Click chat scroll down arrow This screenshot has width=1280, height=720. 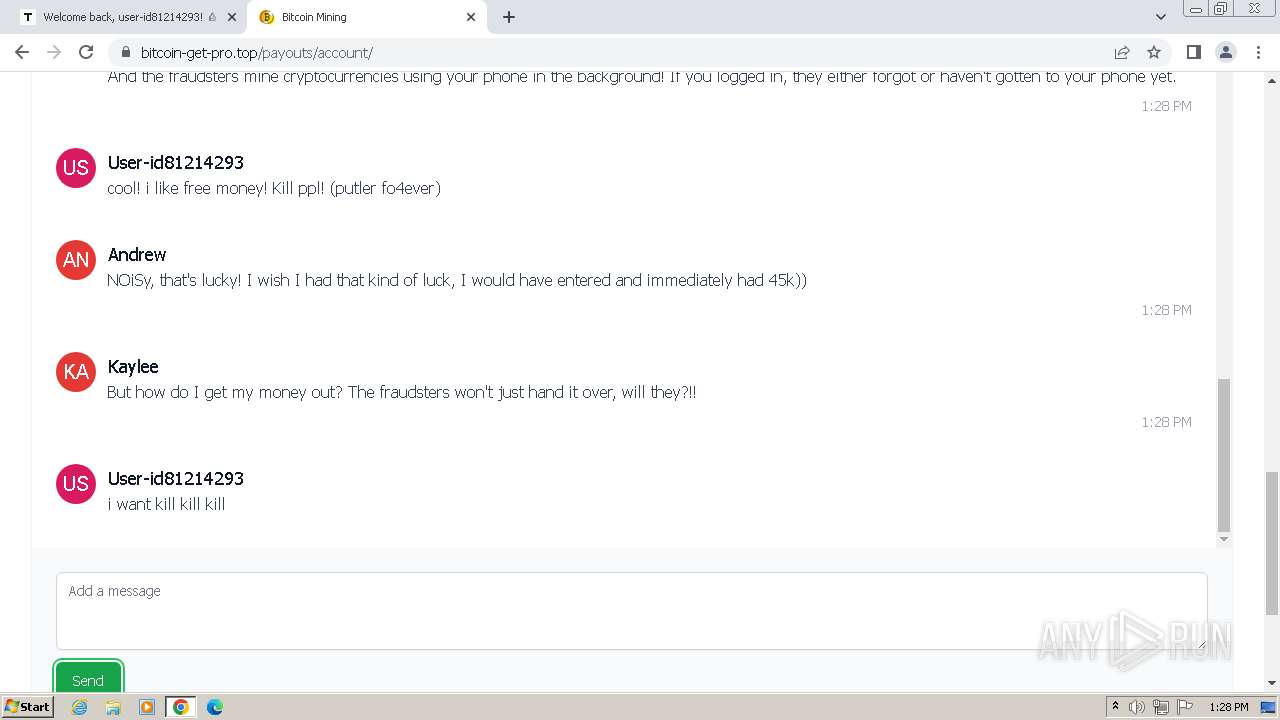1223,539
